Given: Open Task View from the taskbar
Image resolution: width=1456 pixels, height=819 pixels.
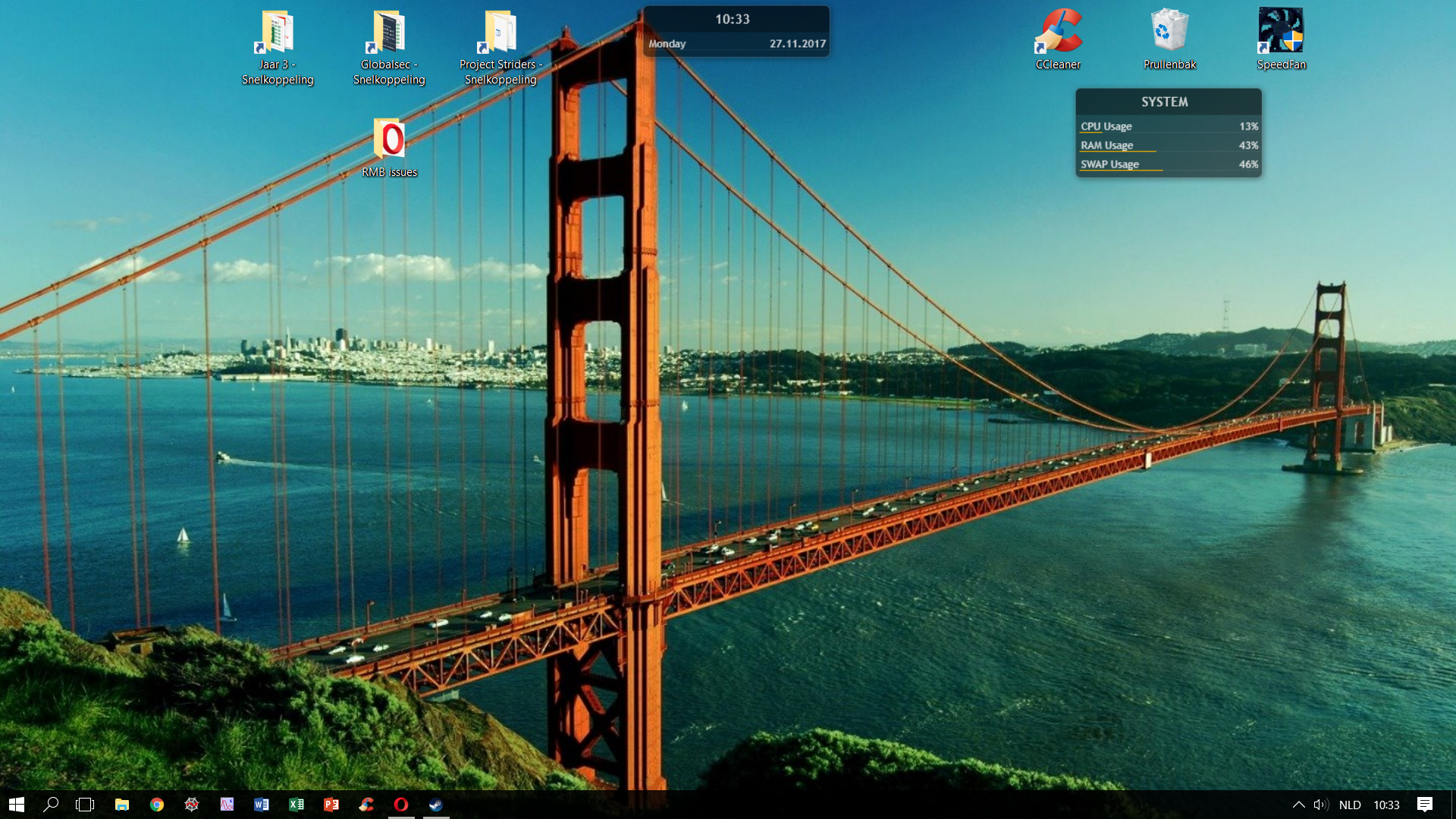Looking at the screenshot, I should tap(85, 805).
